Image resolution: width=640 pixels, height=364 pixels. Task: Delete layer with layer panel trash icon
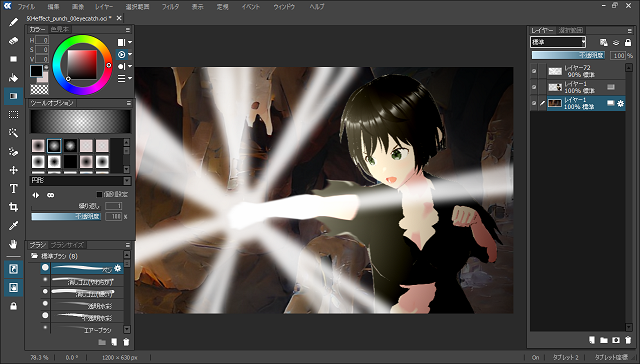coord(628,340)
